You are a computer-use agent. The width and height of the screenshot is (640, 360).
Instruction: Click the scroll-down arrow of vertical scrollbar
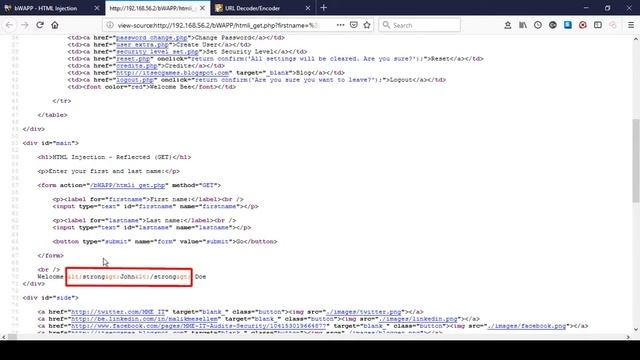[x=636, y=330]
